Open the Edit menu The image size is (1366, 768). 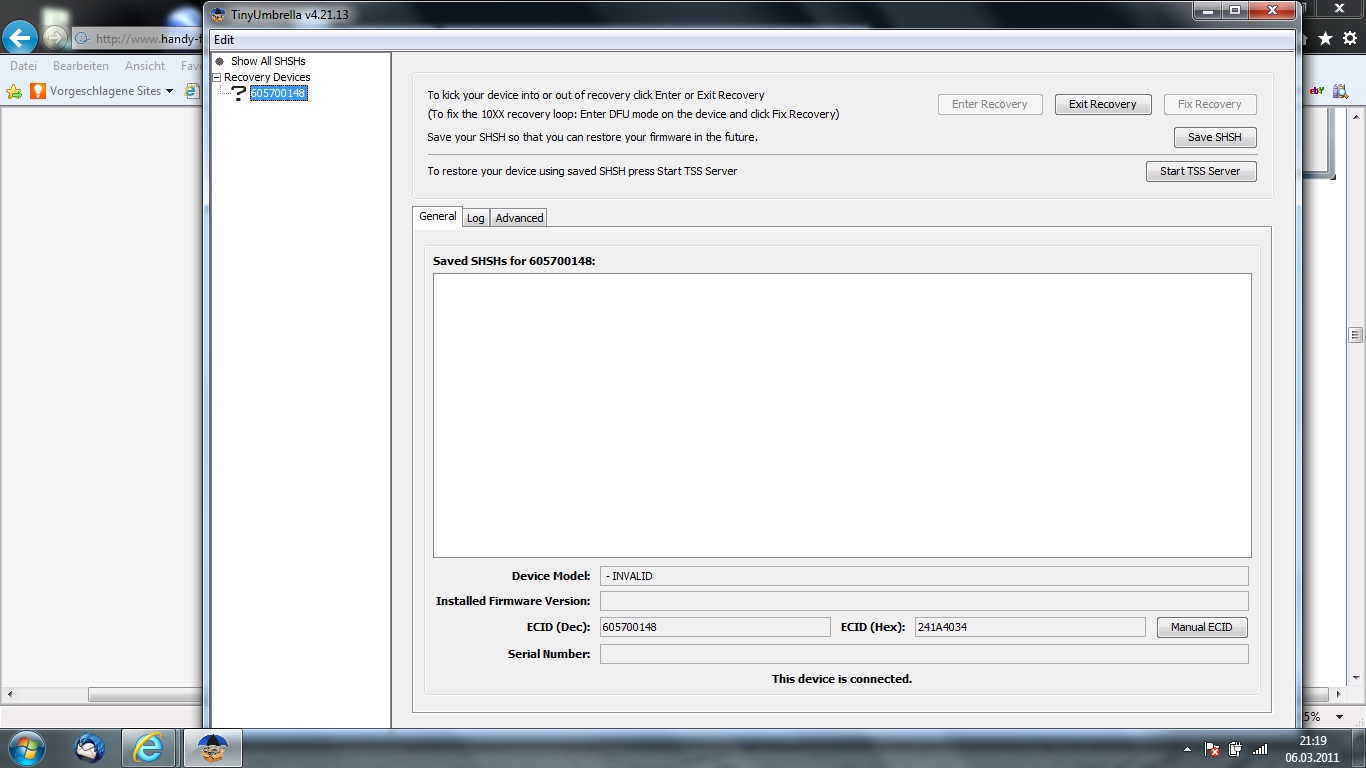point(224,40)
